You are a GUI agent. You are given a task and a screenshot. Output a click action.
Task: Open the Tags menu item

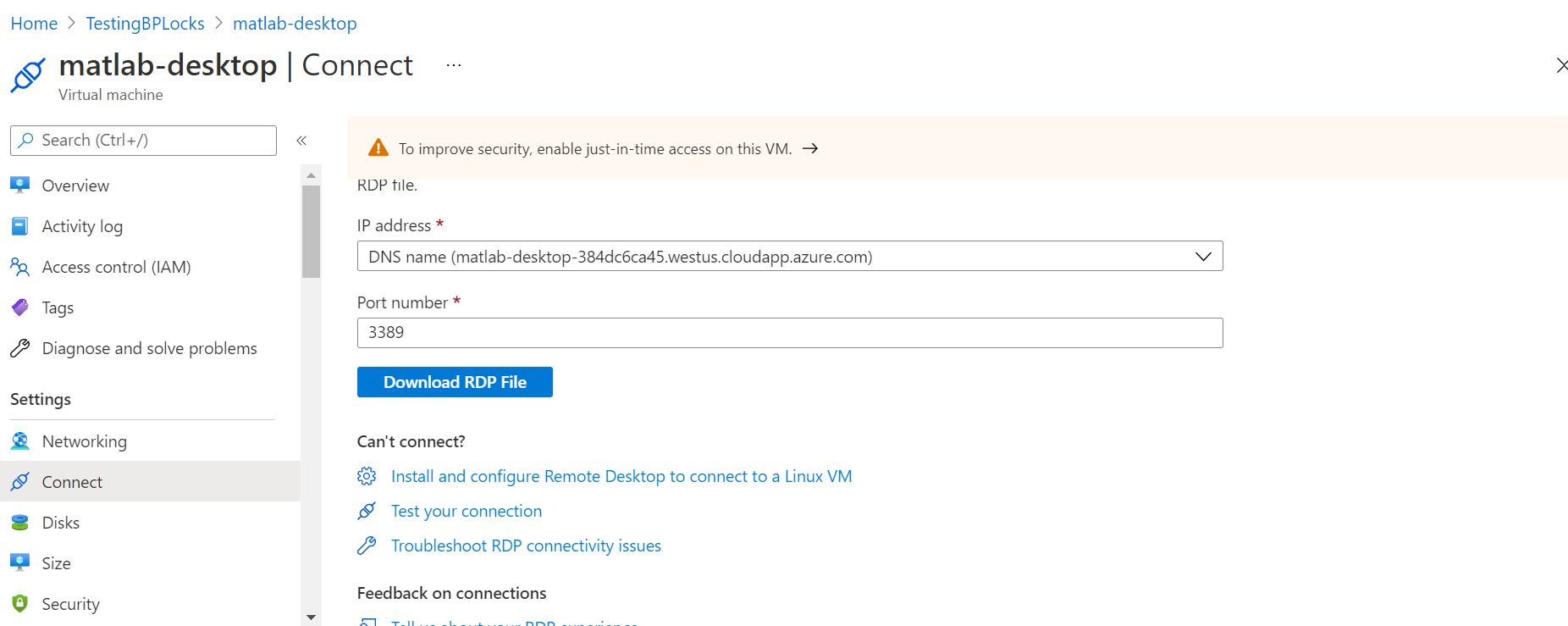[x=58, y=307]
